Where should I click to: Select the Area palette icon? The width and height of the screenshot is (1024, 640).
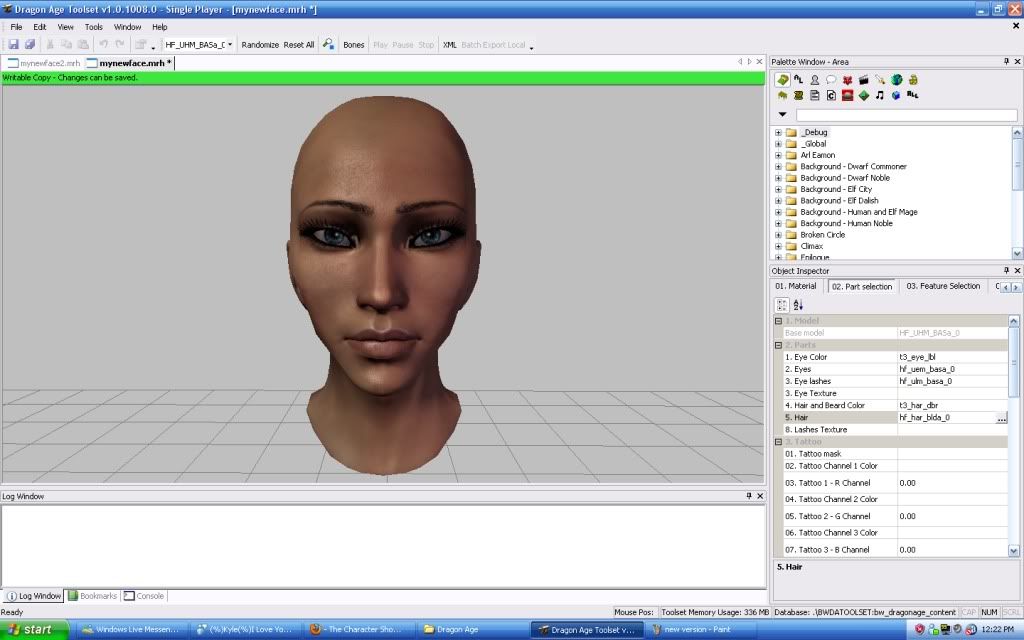pyautogui.click(x=782, y=80)
